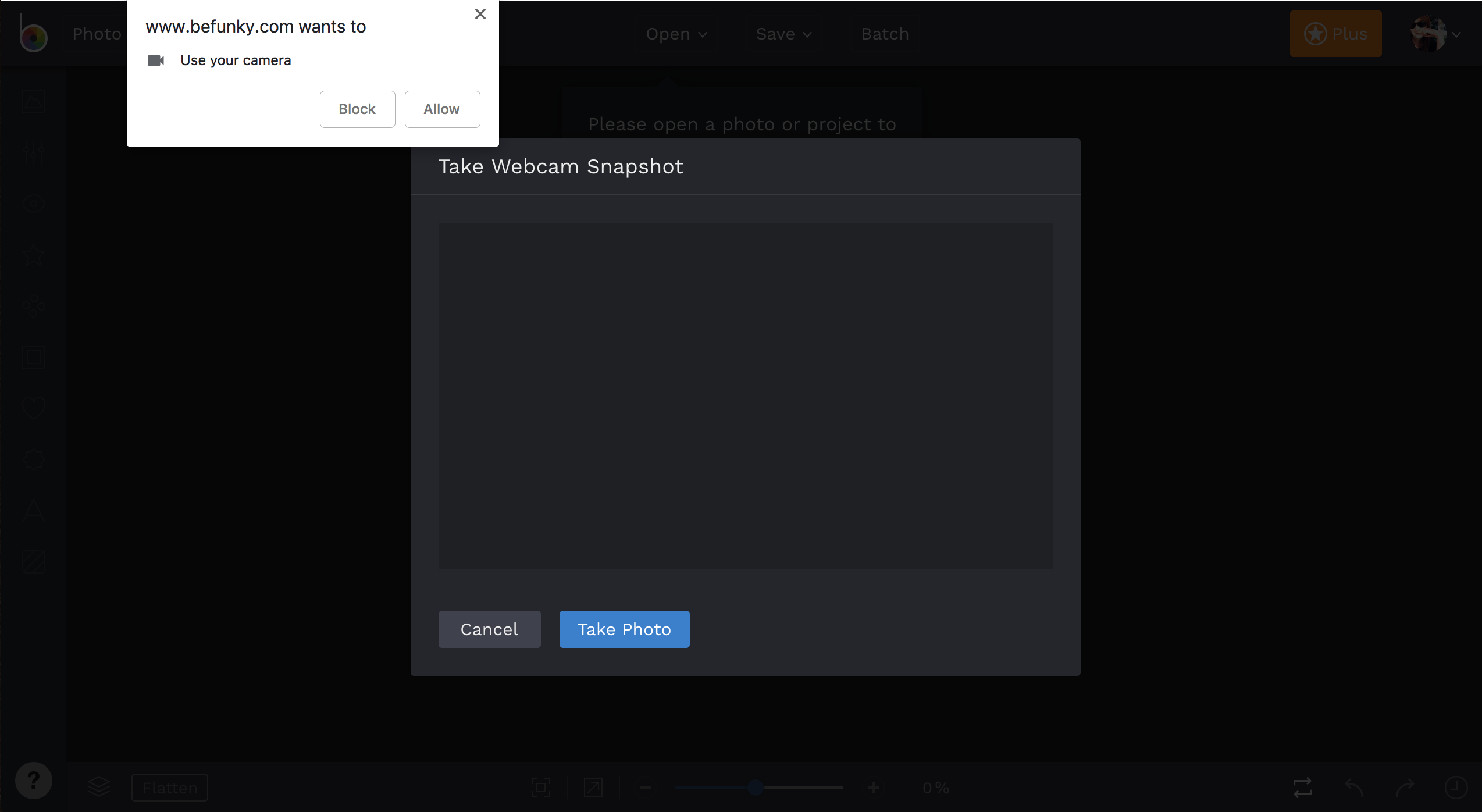Open the help question mark button
The height and width of the screenshot is (812, 1482).
[x=34, y=781]
